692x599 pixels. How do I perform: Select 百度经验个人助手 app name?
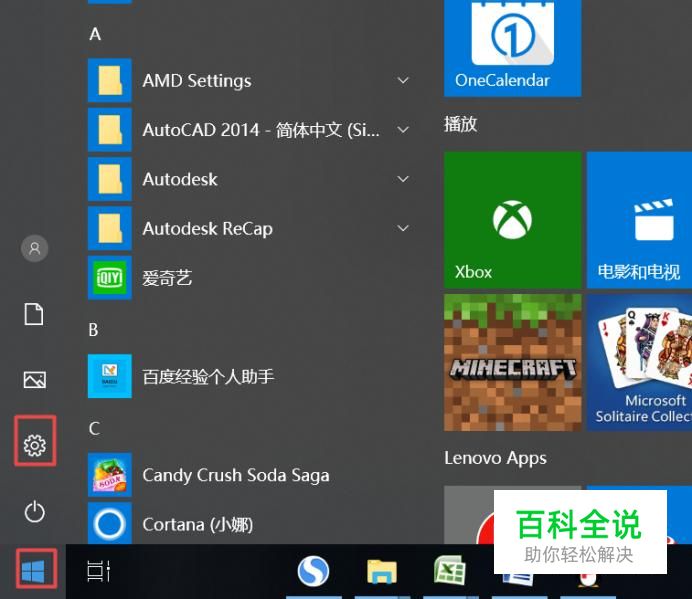(208, 377)
